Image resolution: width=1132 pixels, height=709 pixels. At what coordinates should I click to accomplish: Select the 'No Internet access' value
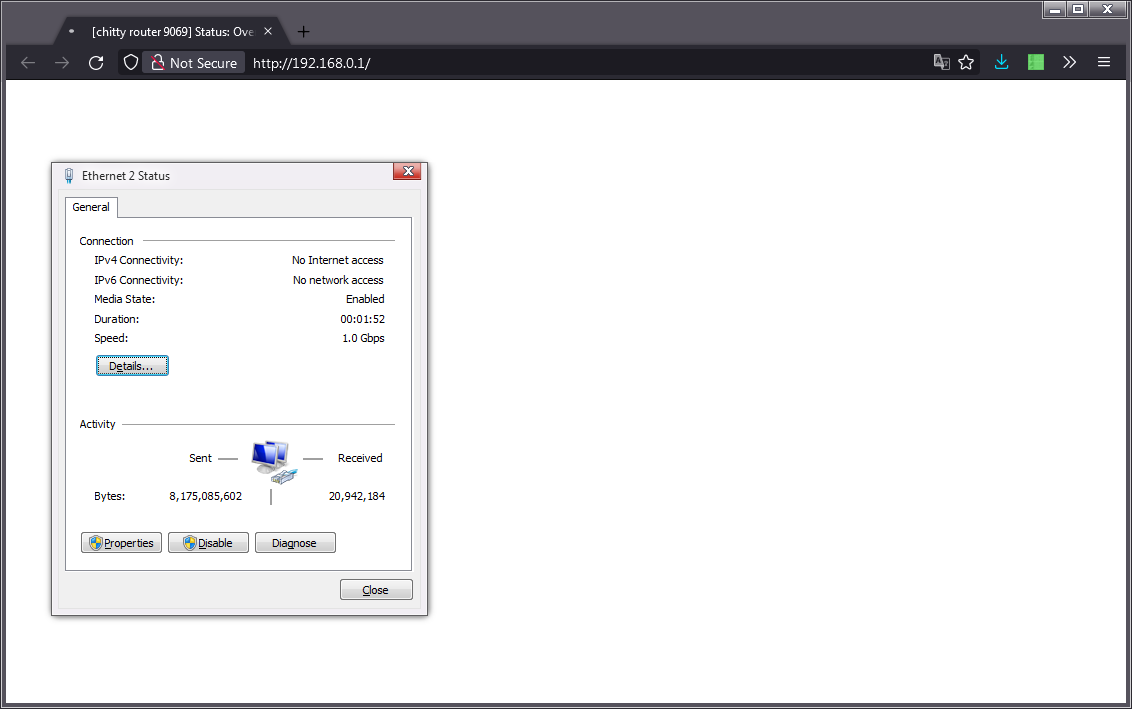337,260
